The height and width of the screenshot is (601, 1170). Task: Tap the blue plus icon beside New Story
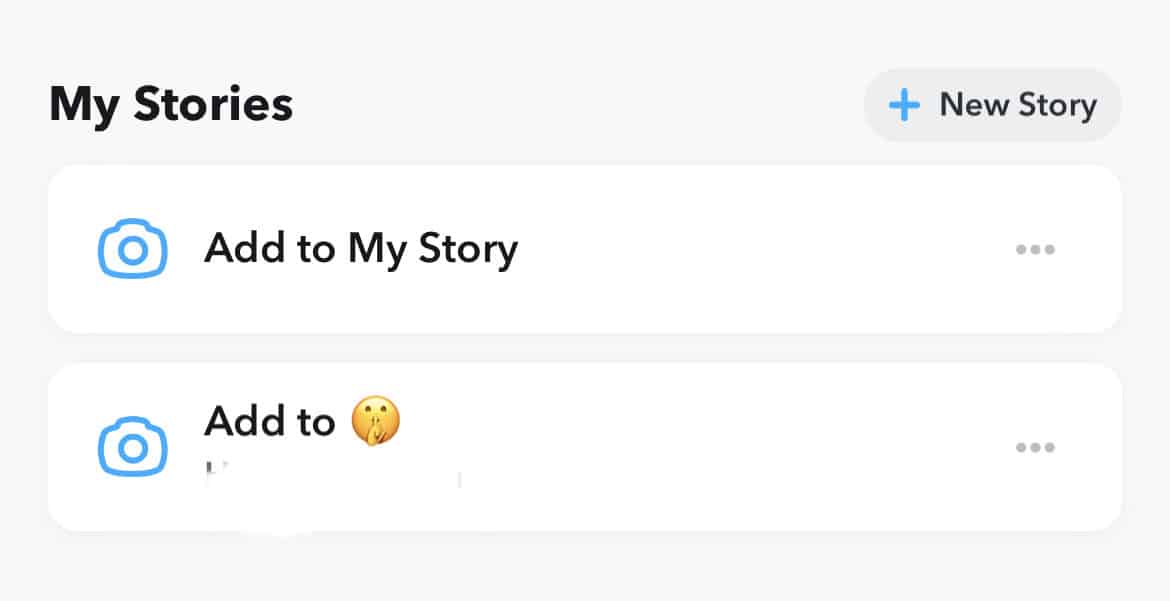pyautogui.click(x=904, y=105)
